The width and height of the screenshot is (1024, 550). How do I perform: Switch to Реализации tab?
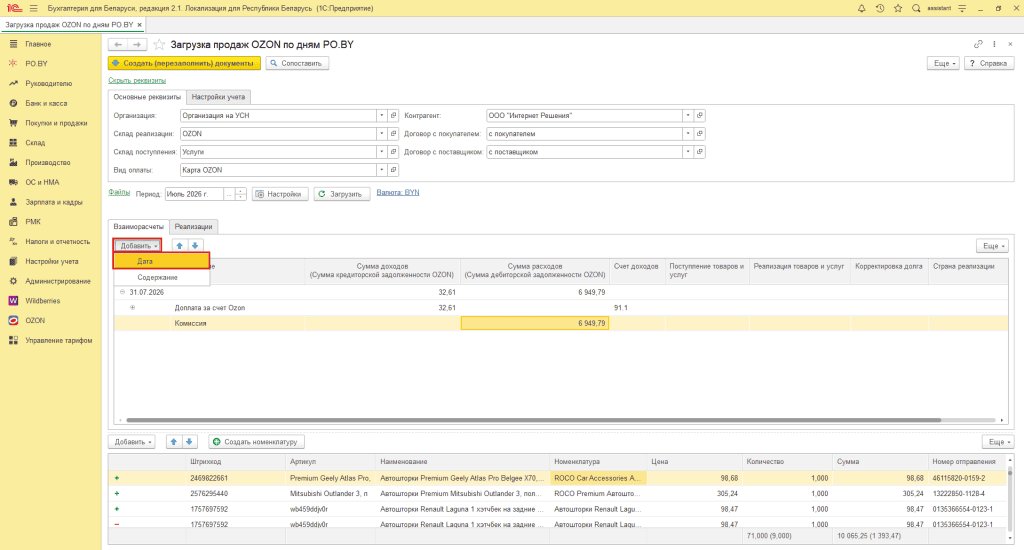pyautogui.click(x=193, y=226)
